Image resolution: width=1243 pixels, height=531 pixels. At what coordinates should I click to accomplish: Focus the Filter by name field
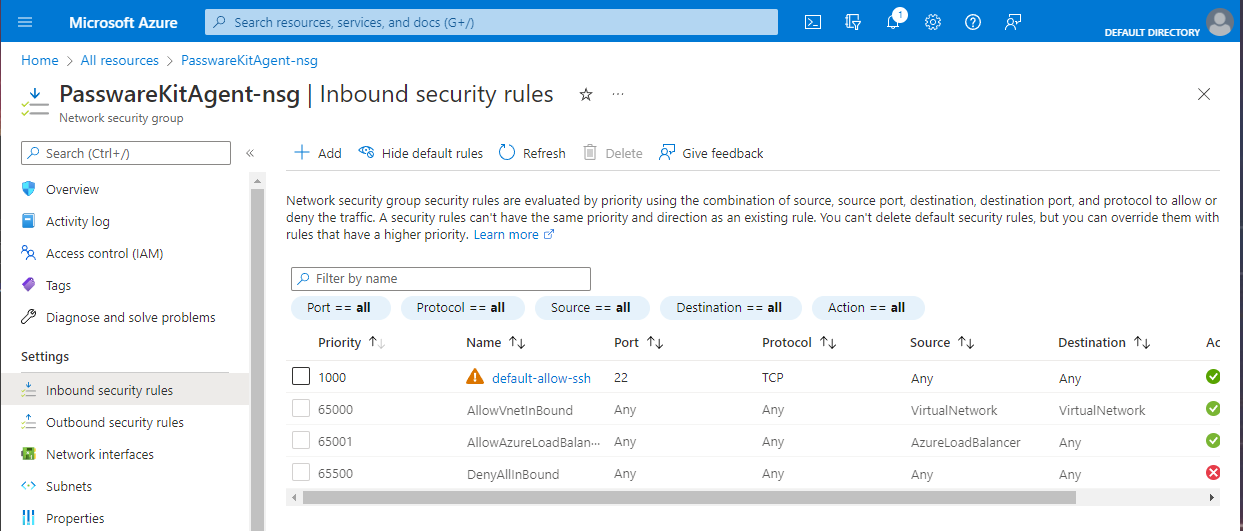coord(441,278)
